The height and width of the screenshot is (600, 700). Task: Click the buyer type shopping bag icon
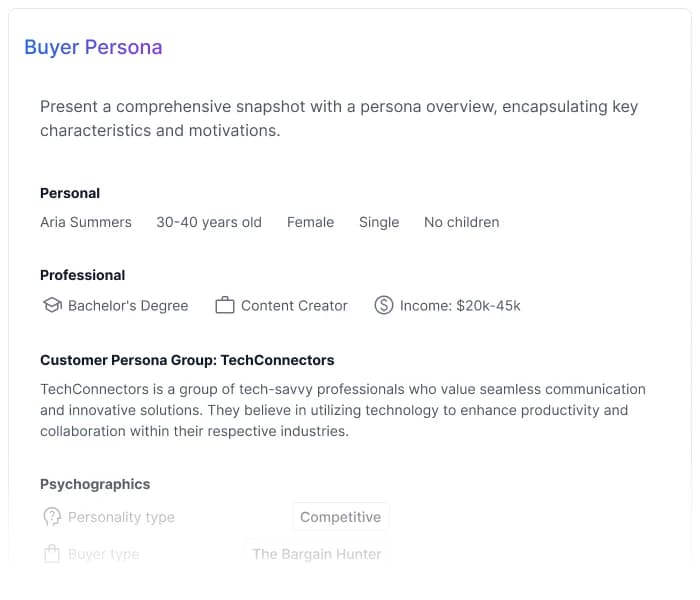[x=52, y=554]
